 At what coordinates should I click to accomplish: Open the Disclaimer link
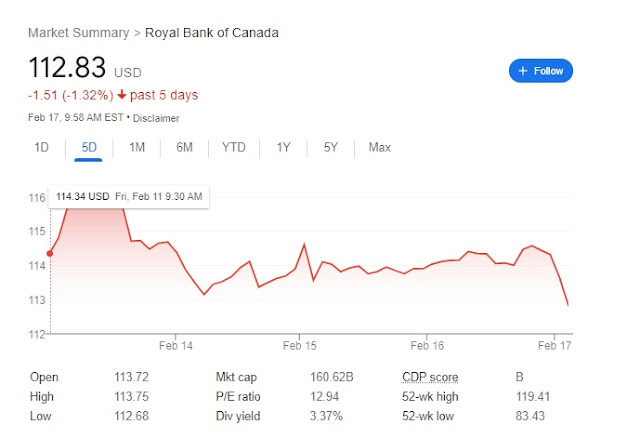point(158,117)
